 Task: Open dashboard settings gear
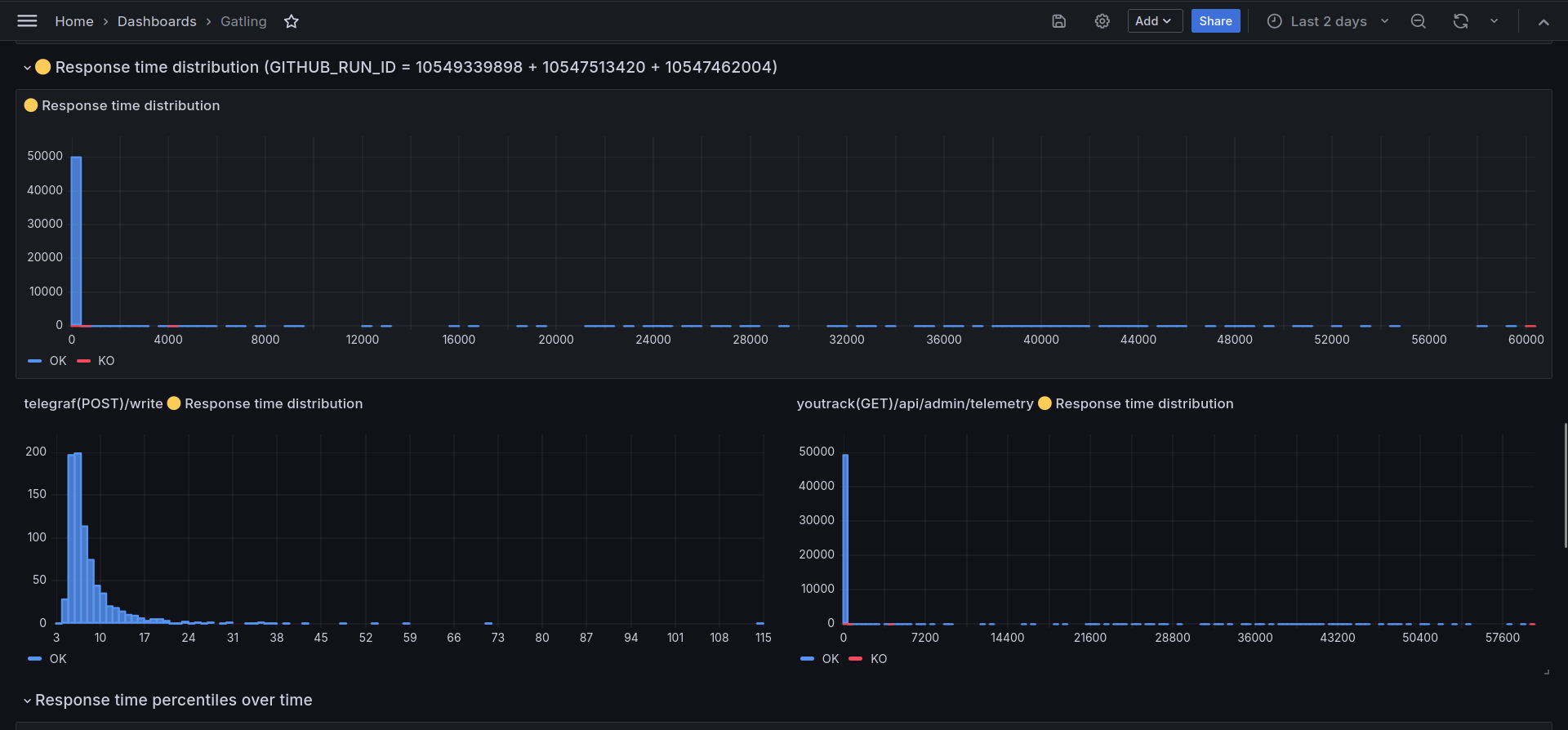coord(1102,21)
